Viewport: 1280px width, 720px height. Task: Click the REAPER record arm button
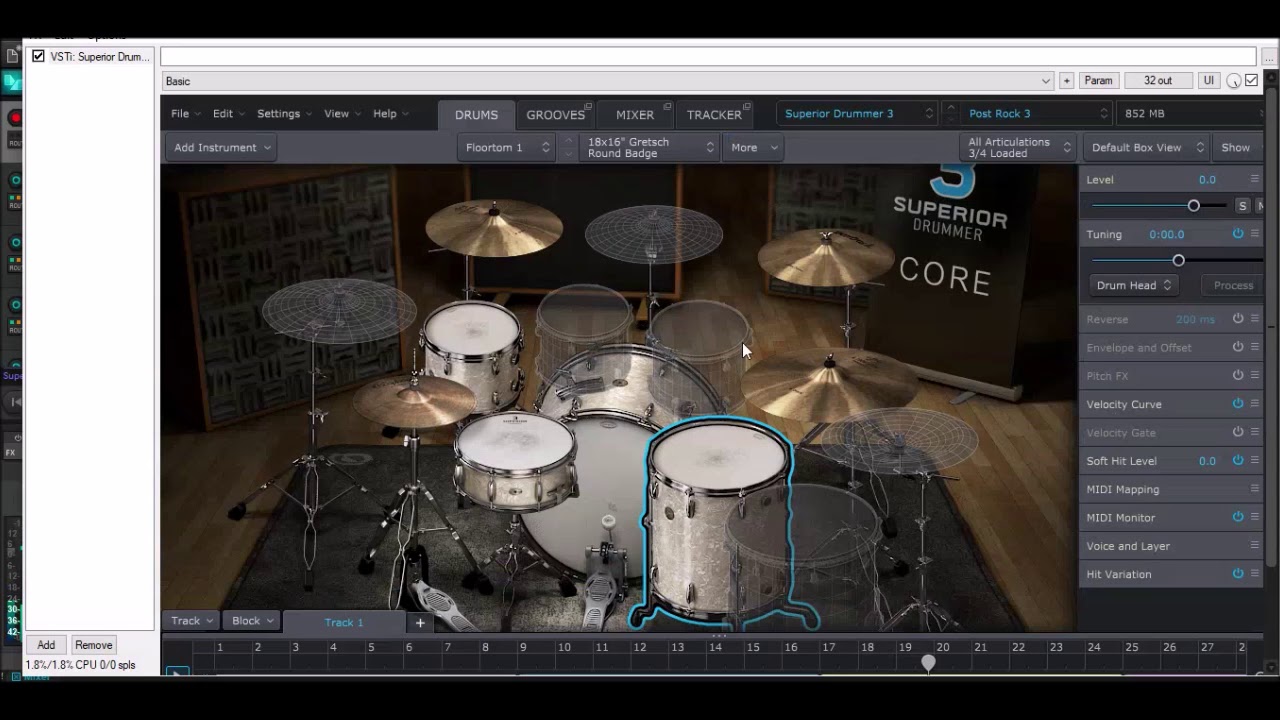coord(15,118)
